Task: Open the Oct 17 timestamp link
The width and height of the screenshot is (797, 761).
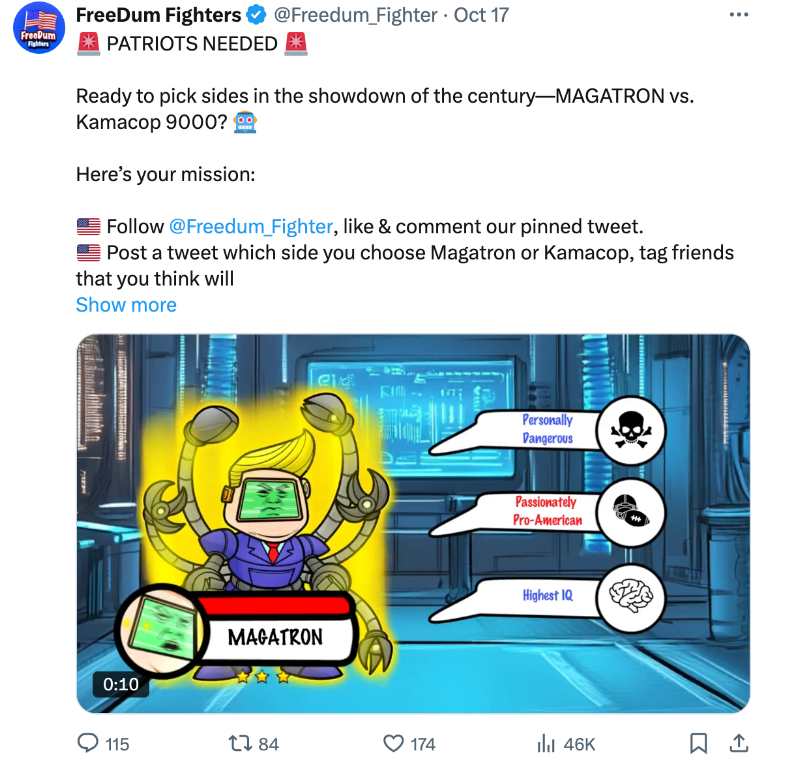Action: [x=481, y=15]
